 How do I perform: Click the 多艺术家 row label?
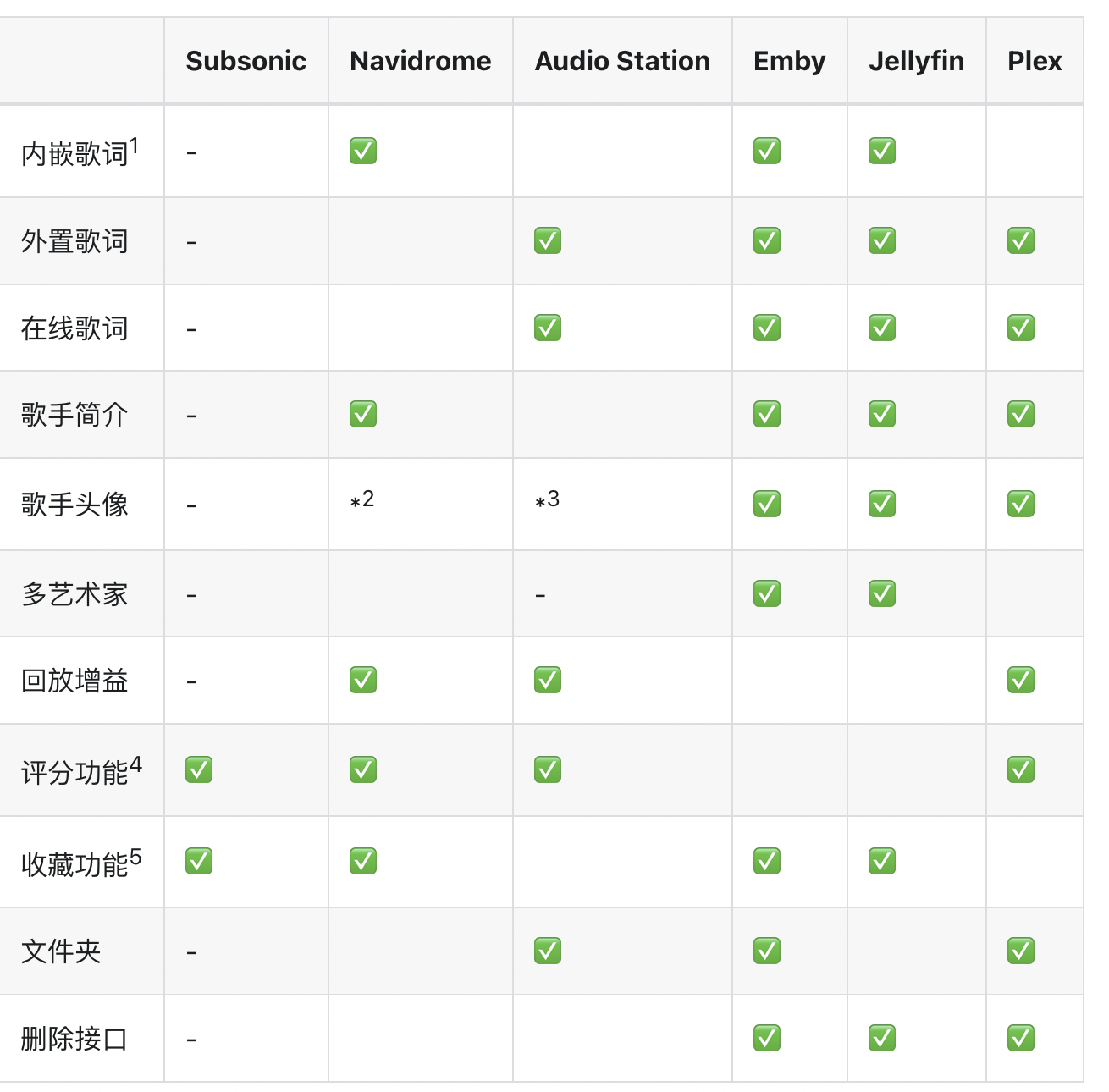point(74,594)
